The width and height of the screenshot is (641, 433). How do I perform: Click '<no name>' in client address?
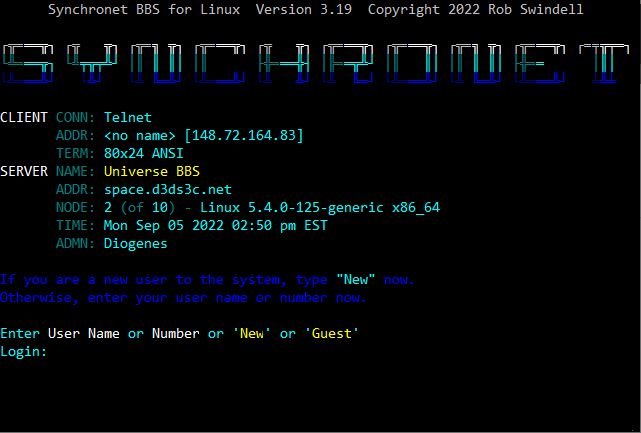pos(139,136)
